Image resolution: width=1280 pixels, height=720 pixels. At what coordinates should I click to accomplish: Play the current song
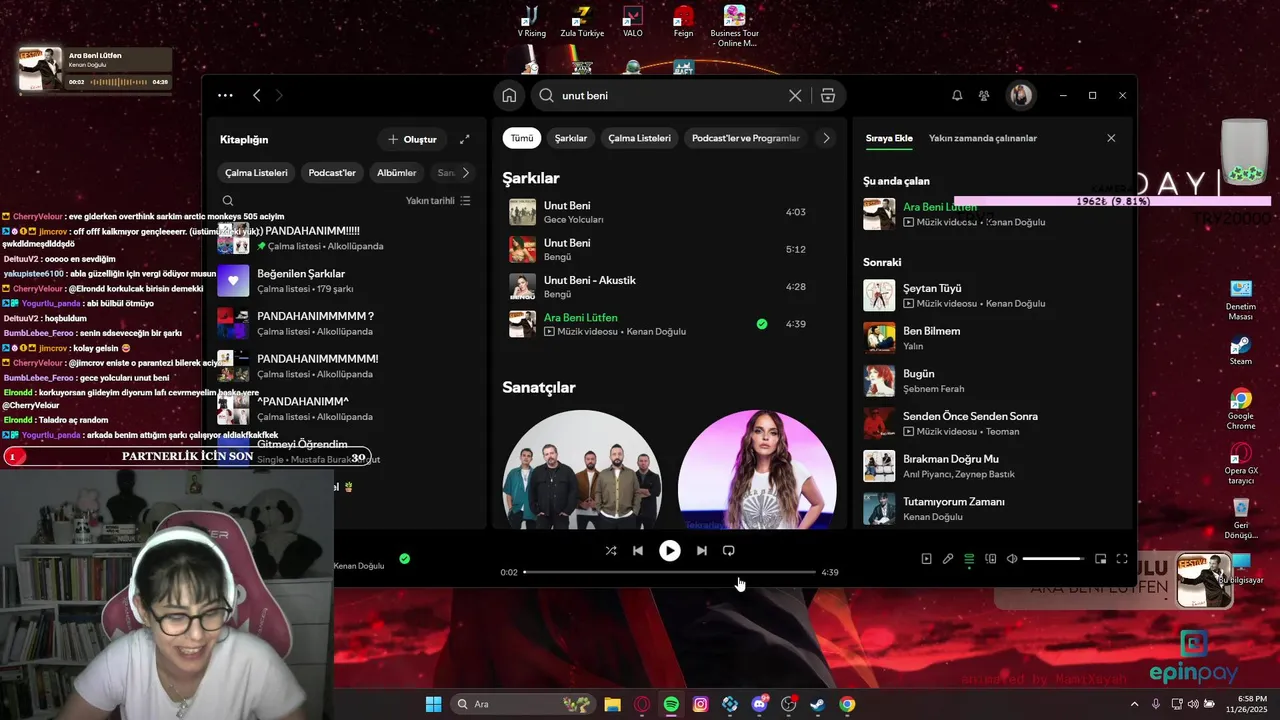(x=670, y=551)
